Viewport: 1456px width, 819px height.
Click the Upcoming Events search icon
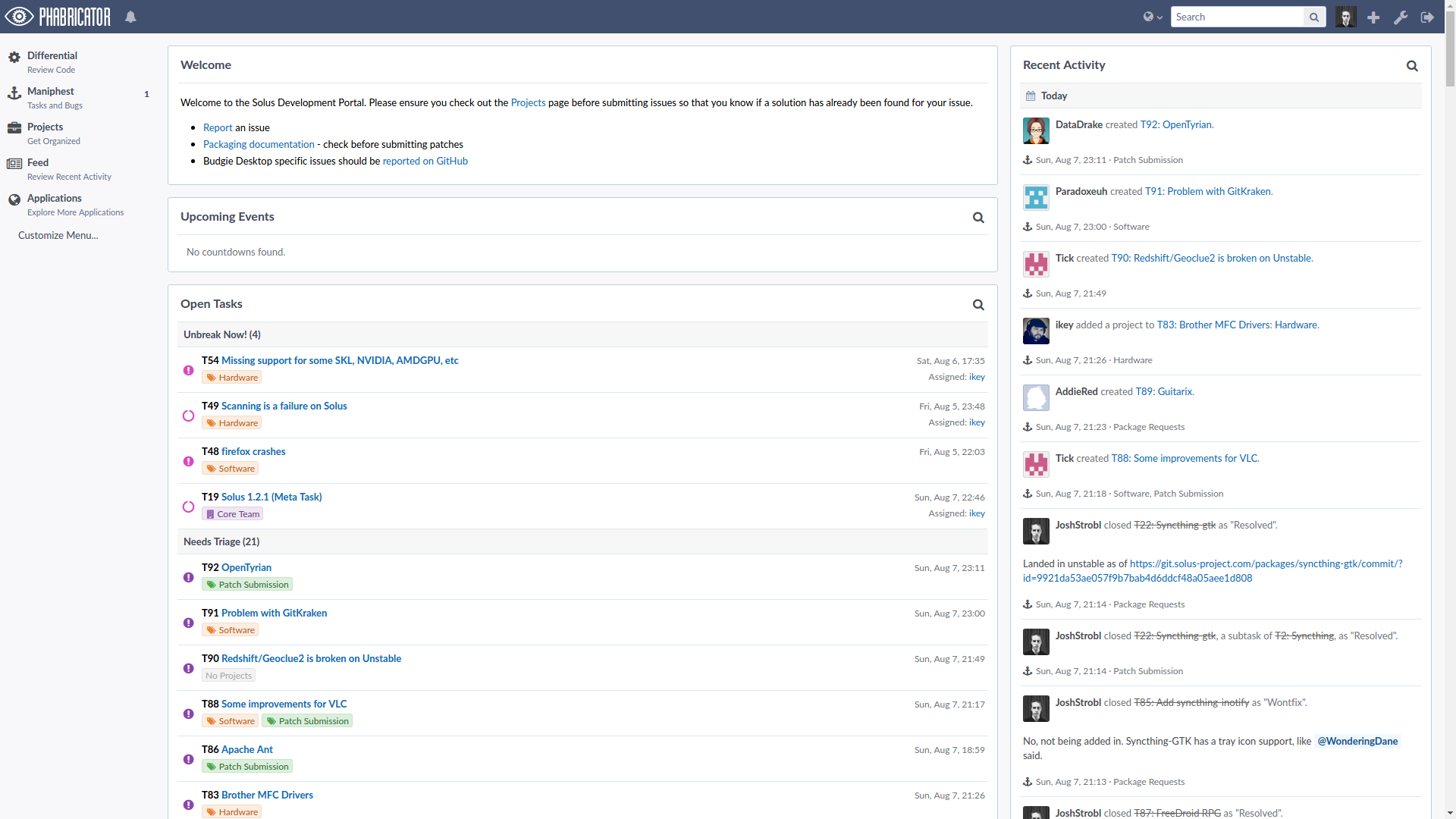[978, 218]
